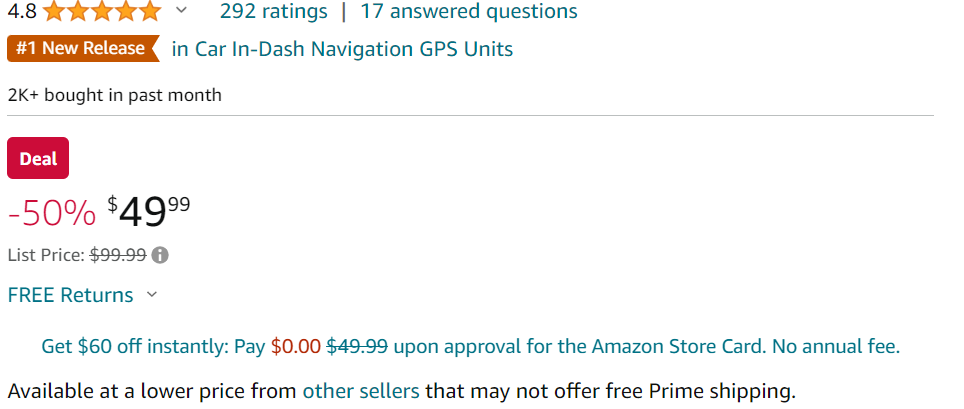This screenshot has width=964, height=409.
Task: Expand the FREE Returns chevron arrow
Action: (x=152, y=295)
